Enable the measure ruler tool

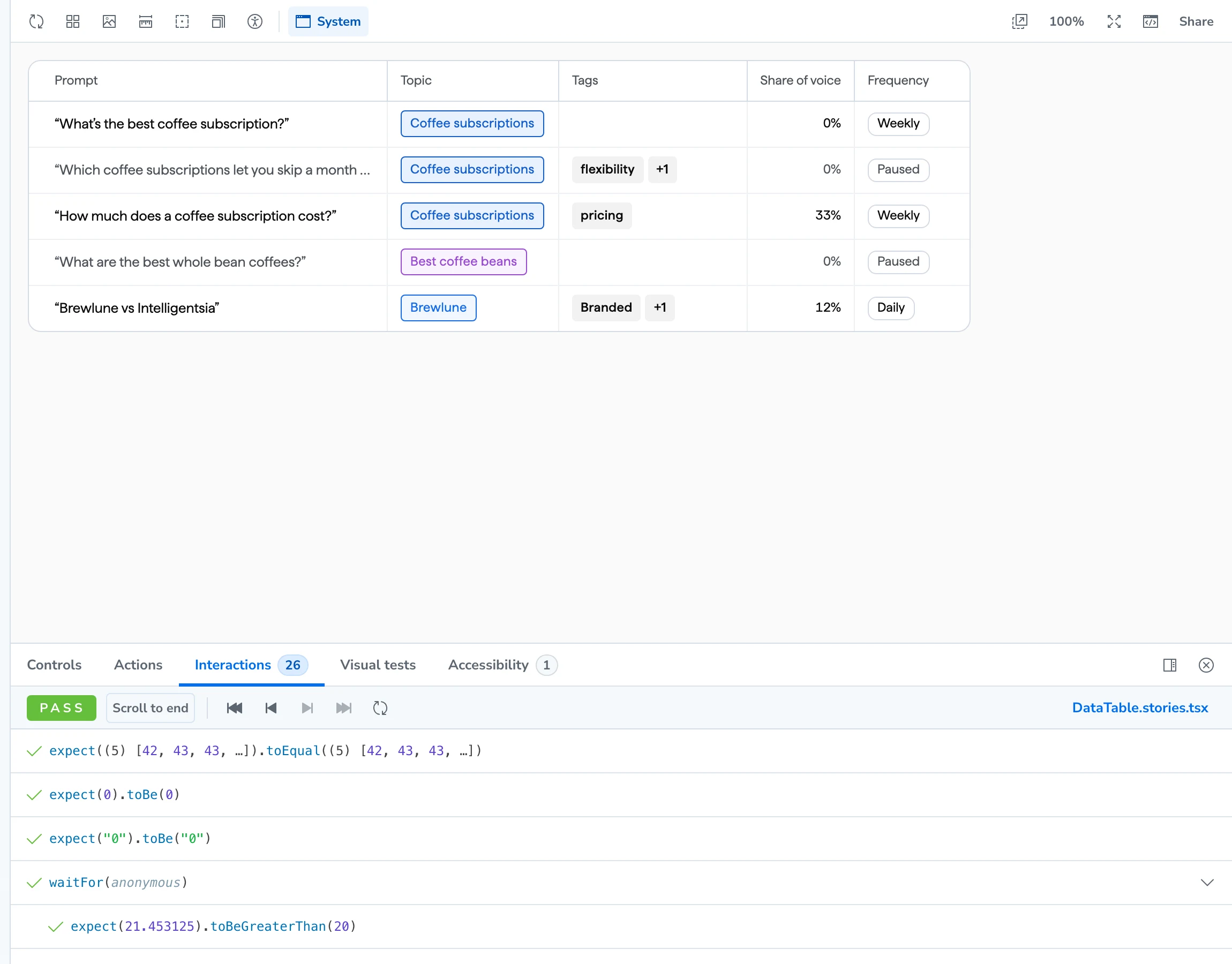click(x=146, y=21)
